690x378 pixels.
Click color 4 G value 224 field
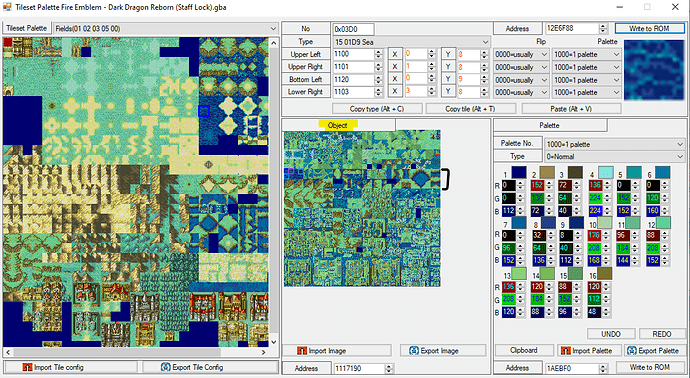pyautogui.click(x=595, y=198)
